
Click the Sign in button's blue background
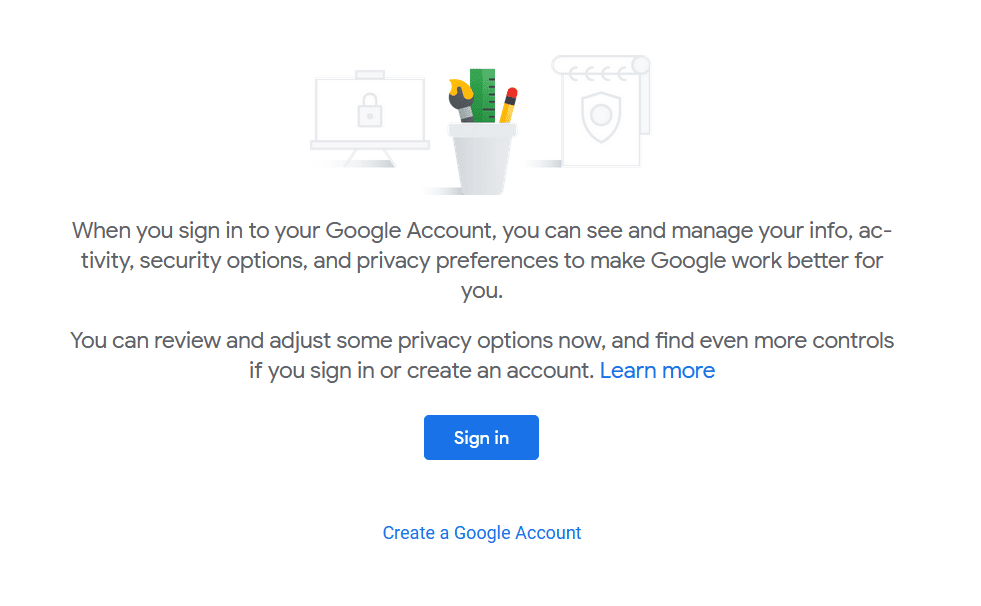[x=481, y=437]
